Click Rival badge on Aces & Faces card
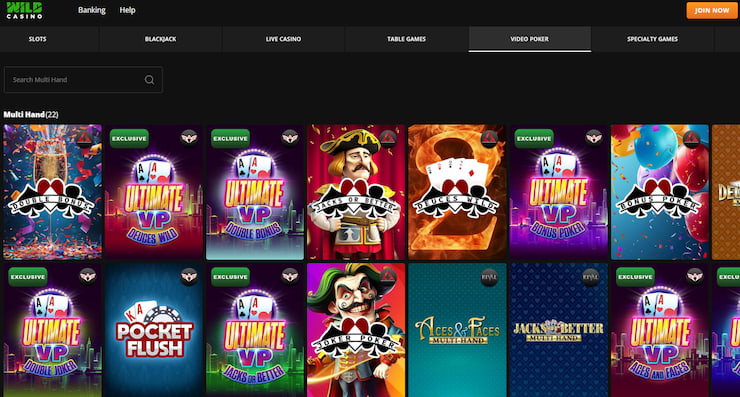This screenshot has height=397, width=740. (x=489, y=278)
